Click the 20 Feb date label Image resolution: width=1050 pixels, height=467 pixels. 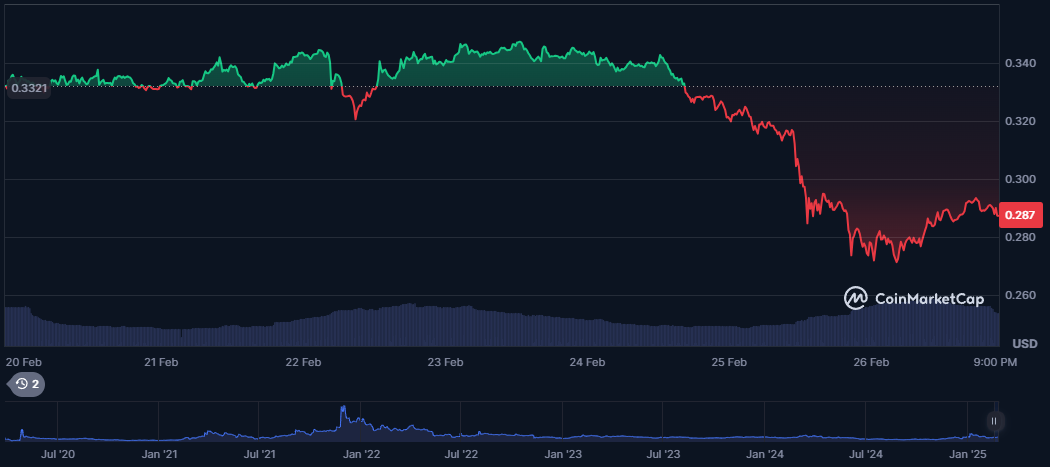tap(23, 362)
